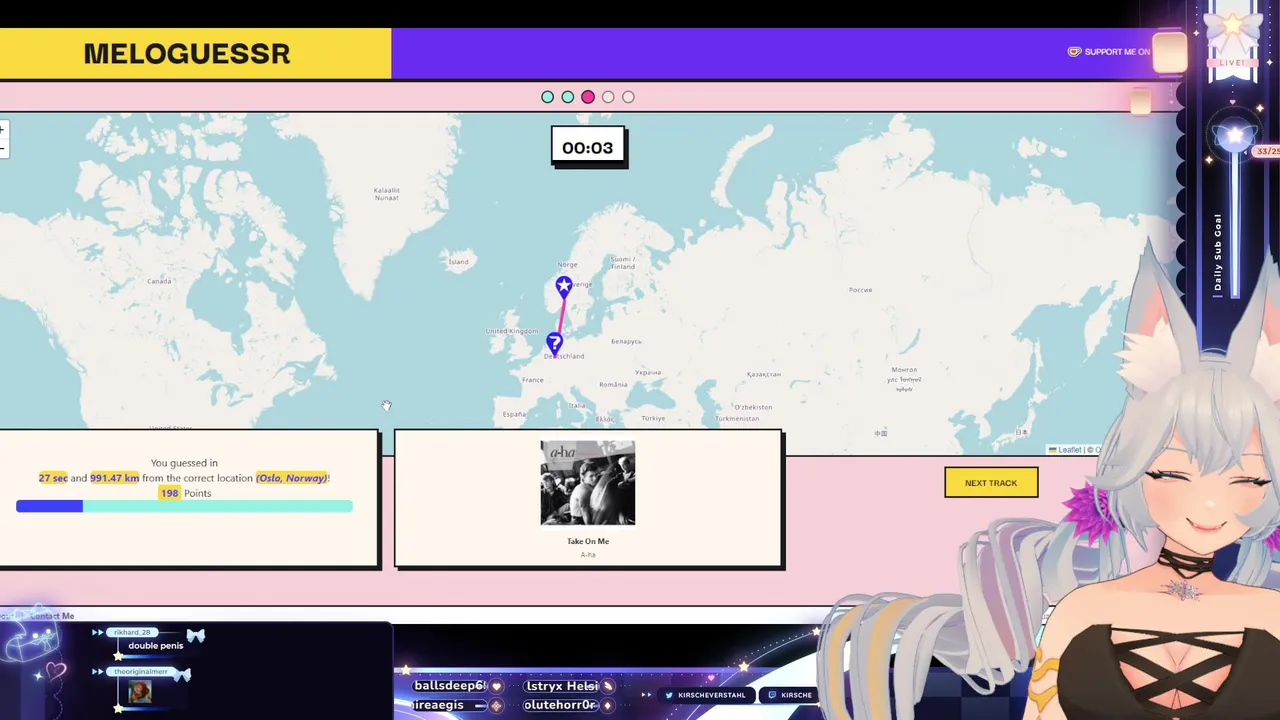
Task: Click the emote image in theoriginalmerr's message
Action: pos(140,692)
